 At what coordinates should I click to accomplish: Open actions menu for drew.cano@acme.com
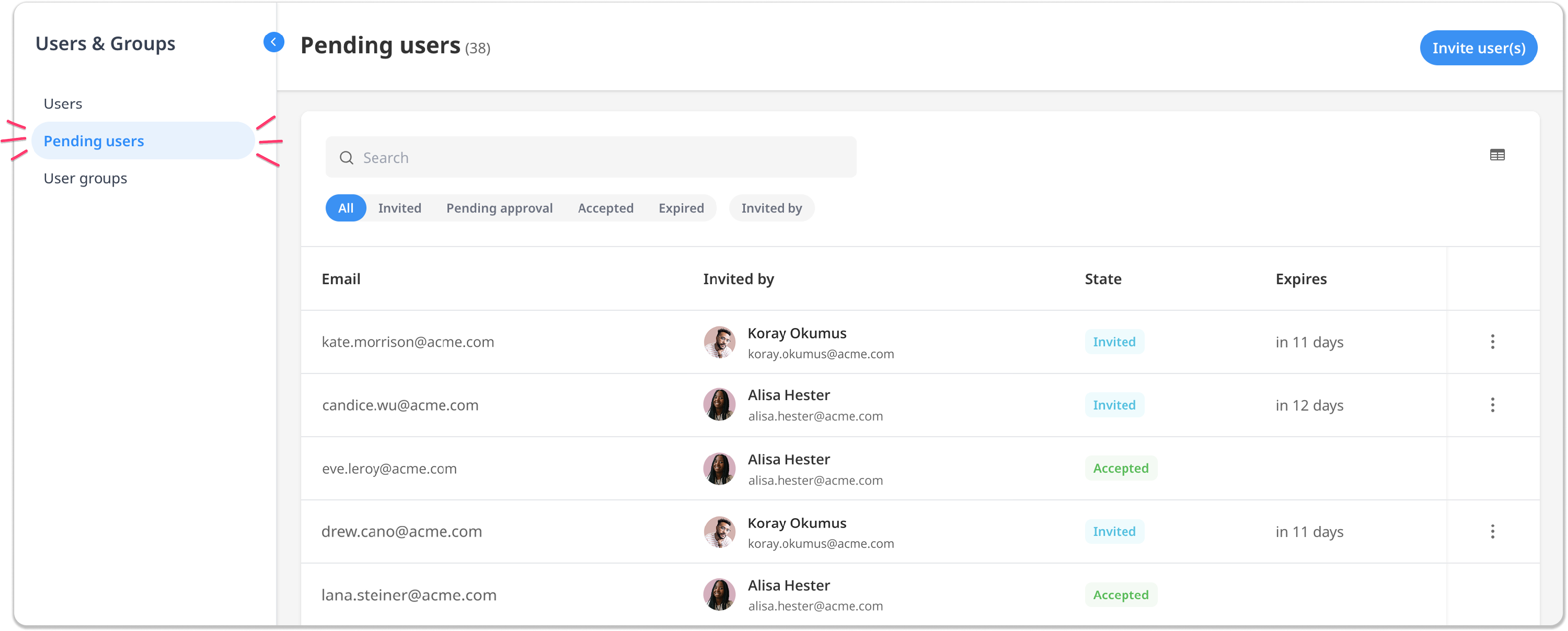1492,532
